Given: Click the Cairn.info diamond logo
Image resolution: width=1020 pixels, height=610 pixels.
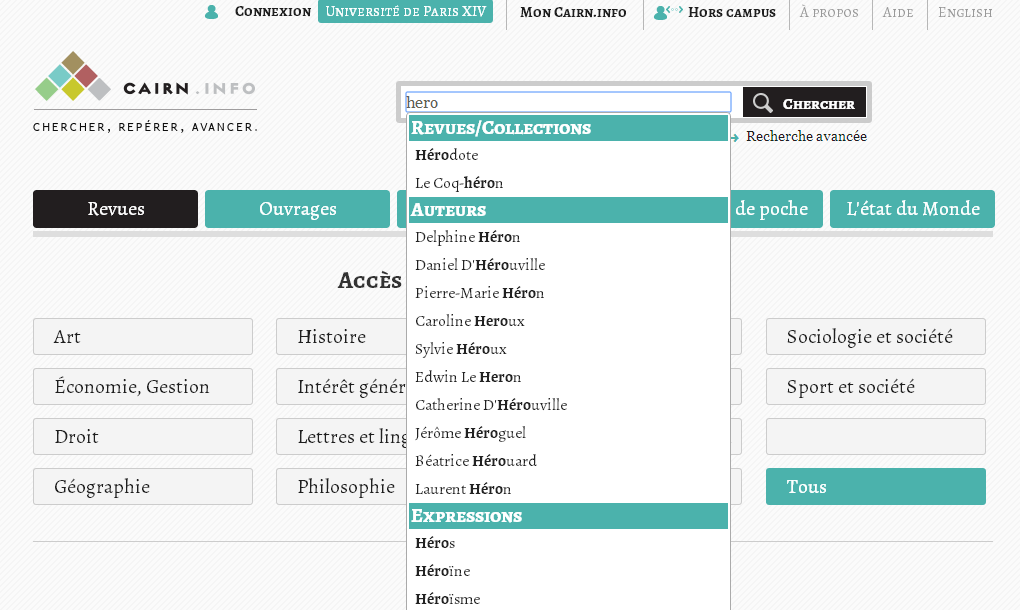Looking at the screenshot, I should coord(72,76).
